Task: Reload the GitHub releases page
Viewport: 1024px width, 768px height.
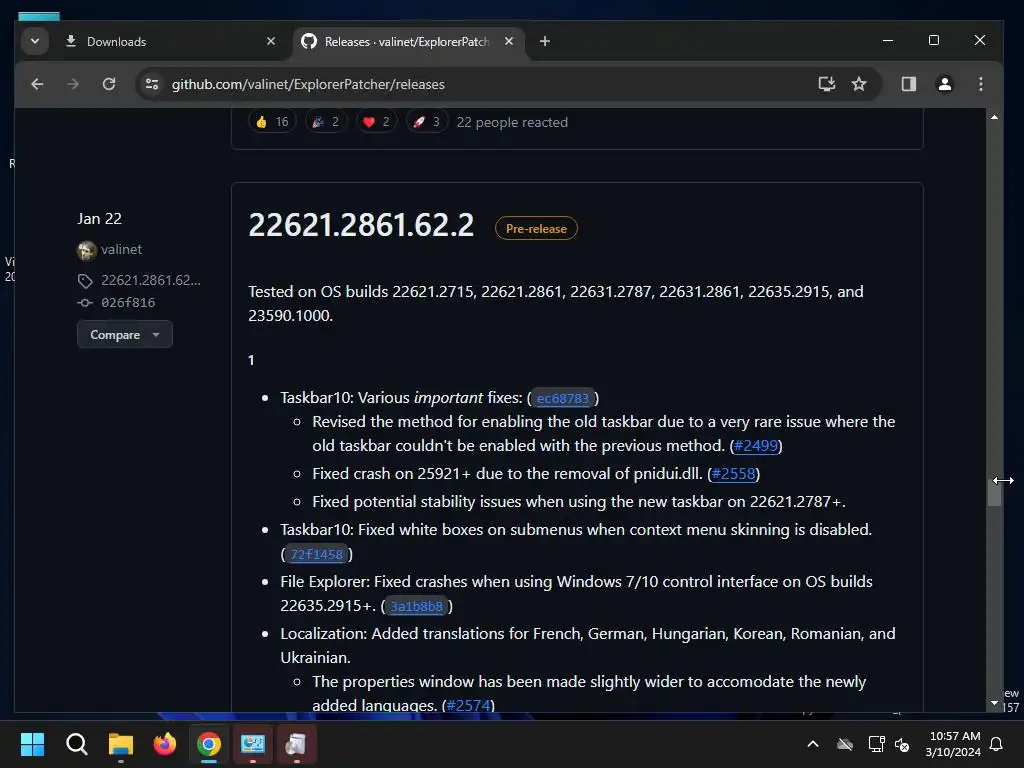Action: [x=109, y=84]
